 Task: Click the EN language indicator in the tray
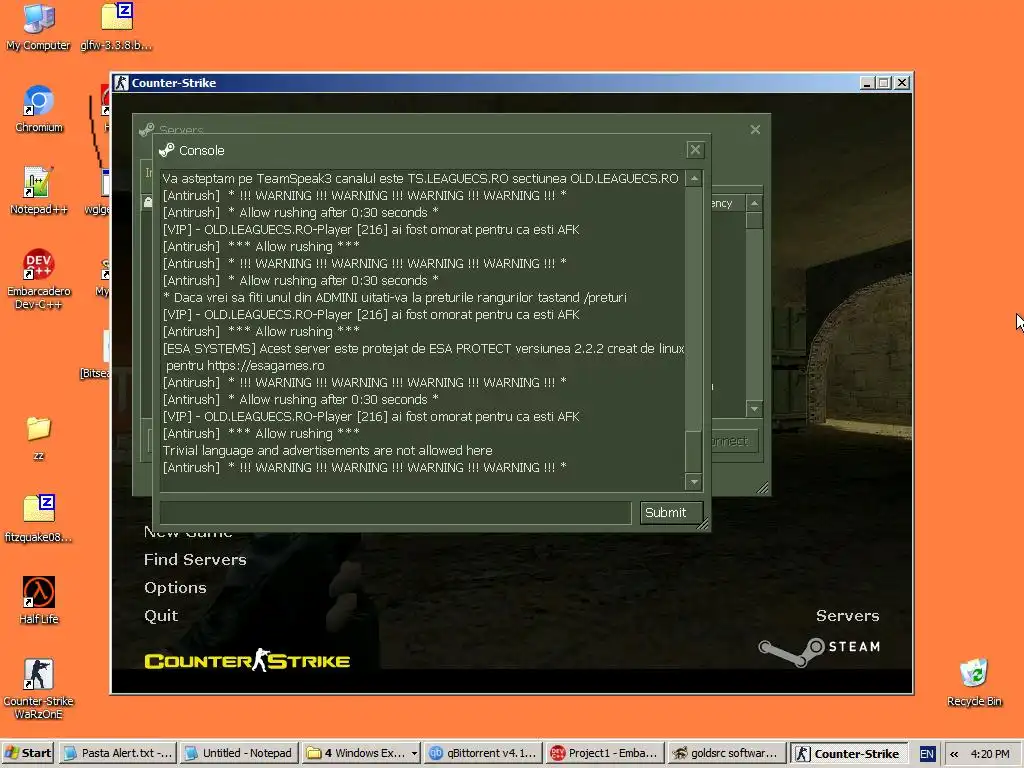click(927, 754)
